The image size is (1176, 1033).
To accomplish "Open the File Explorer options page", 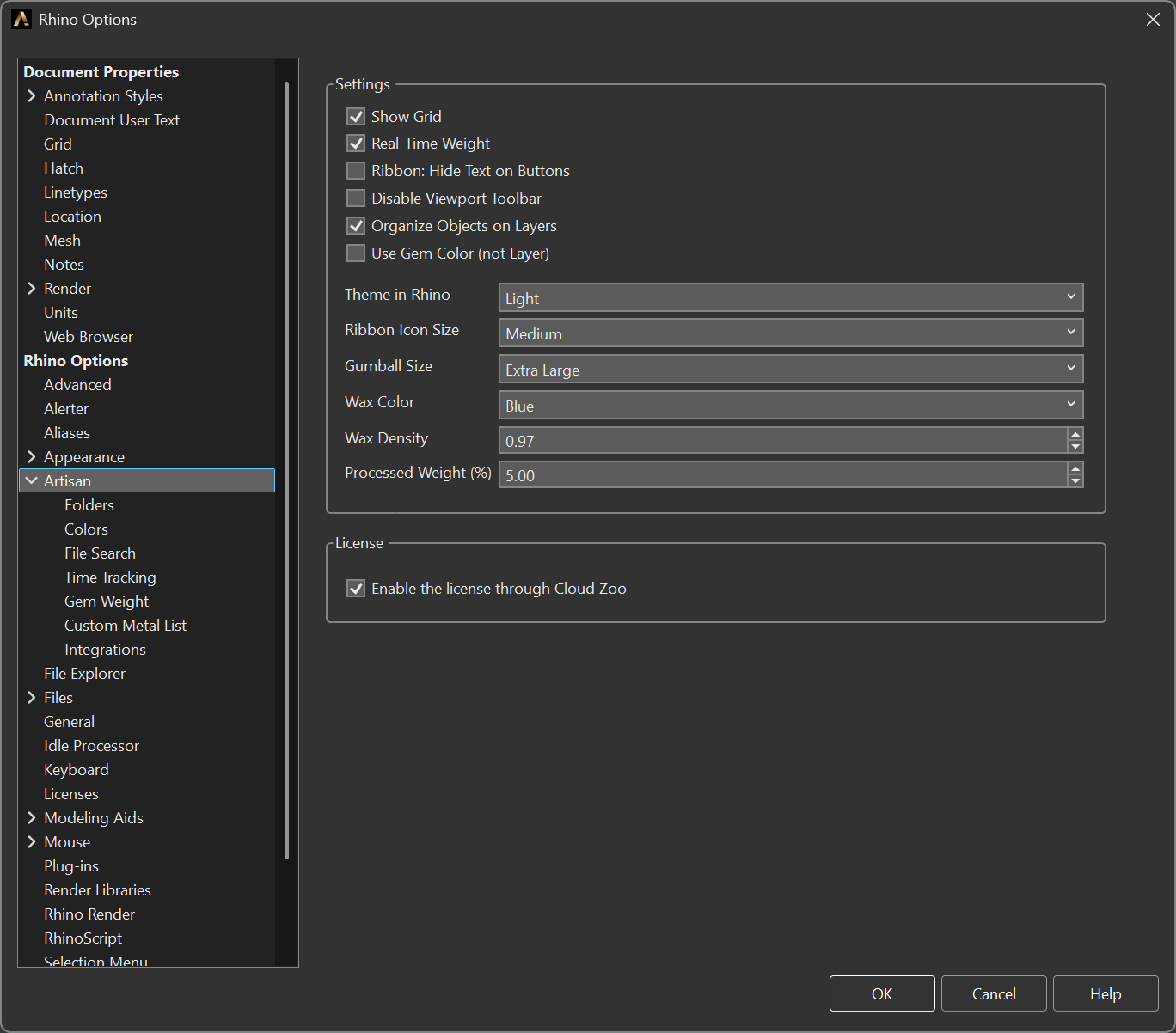I will [x=84, y=673].
